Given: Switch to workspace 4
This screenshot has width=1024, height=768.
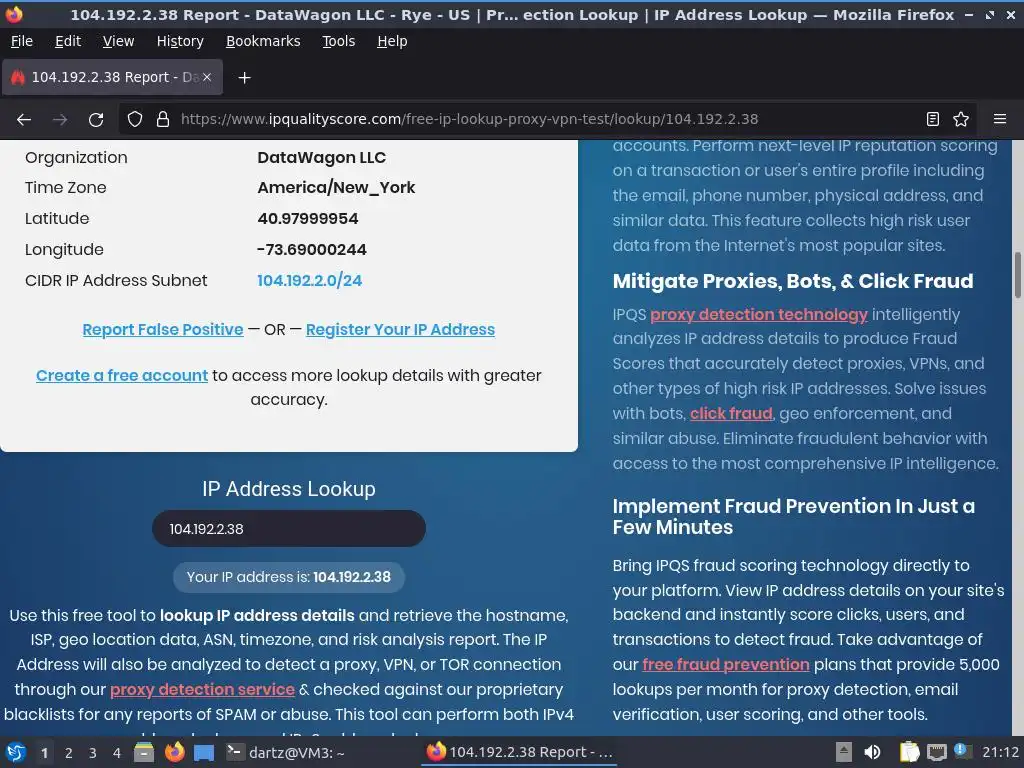Looking at the screenshot, I should click(117, 753).
